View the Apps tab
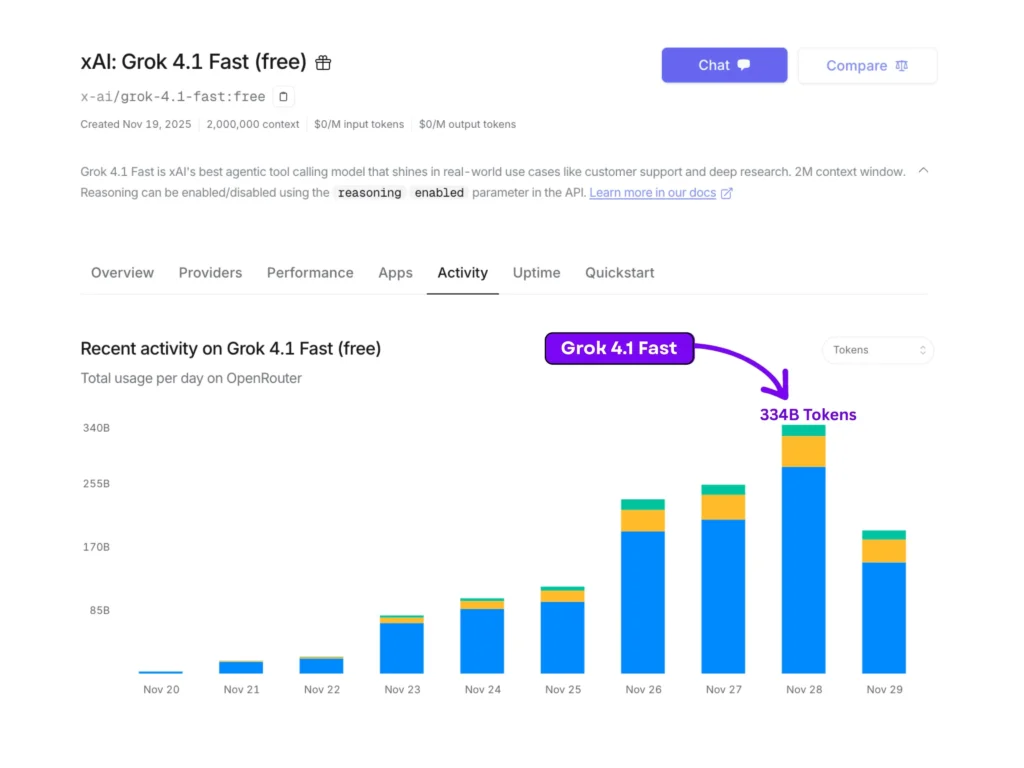Screen dimensions: 1024x768 395,272
